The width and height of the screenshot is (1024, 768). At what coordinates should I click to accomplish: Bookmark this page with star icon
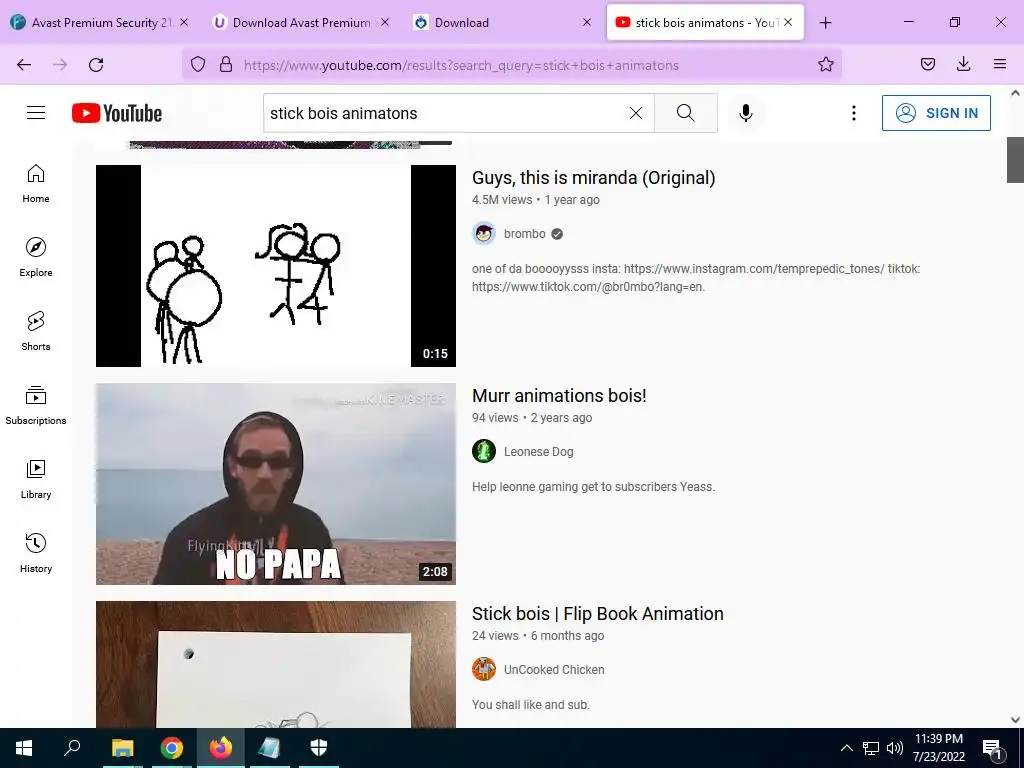point(825,65)
